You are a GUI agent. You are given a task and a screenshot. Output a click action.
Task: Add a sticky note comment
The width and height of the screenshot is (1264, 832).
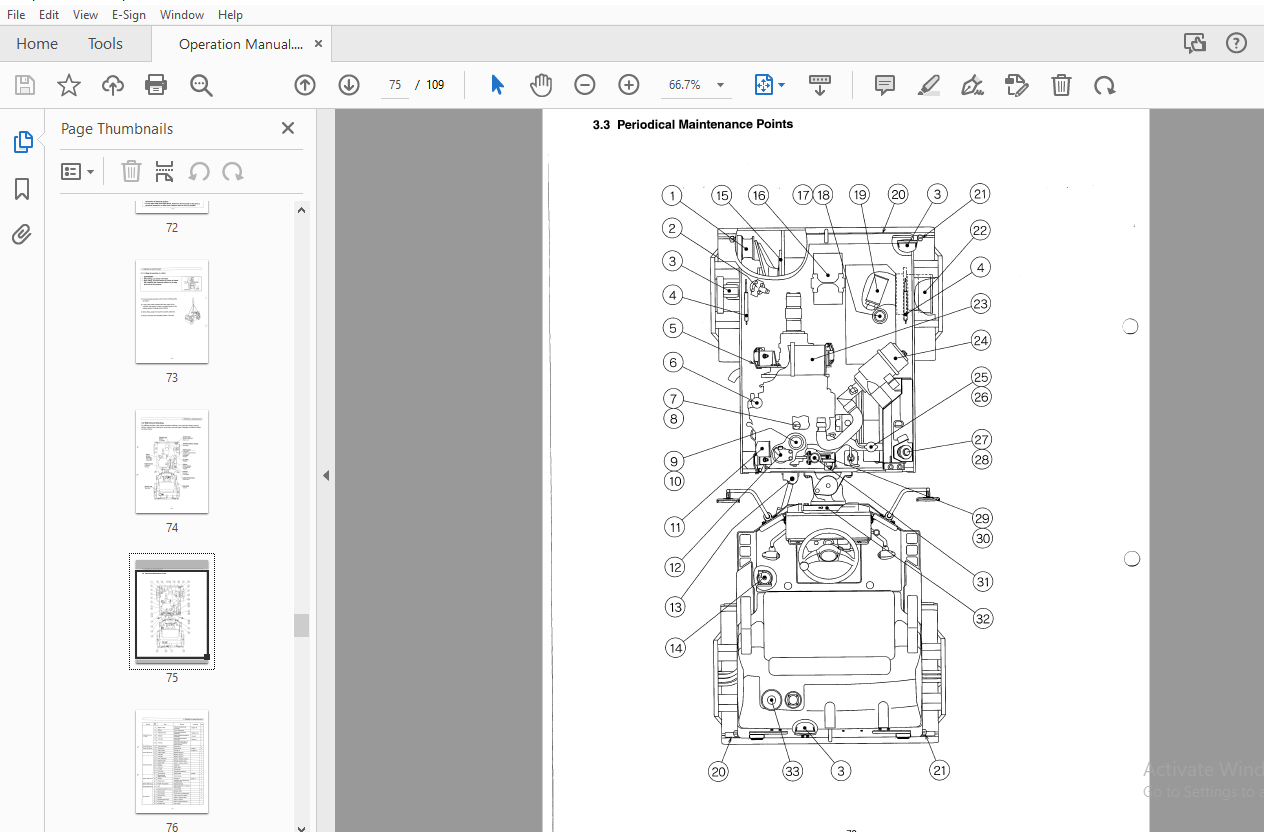coord(885,85)
